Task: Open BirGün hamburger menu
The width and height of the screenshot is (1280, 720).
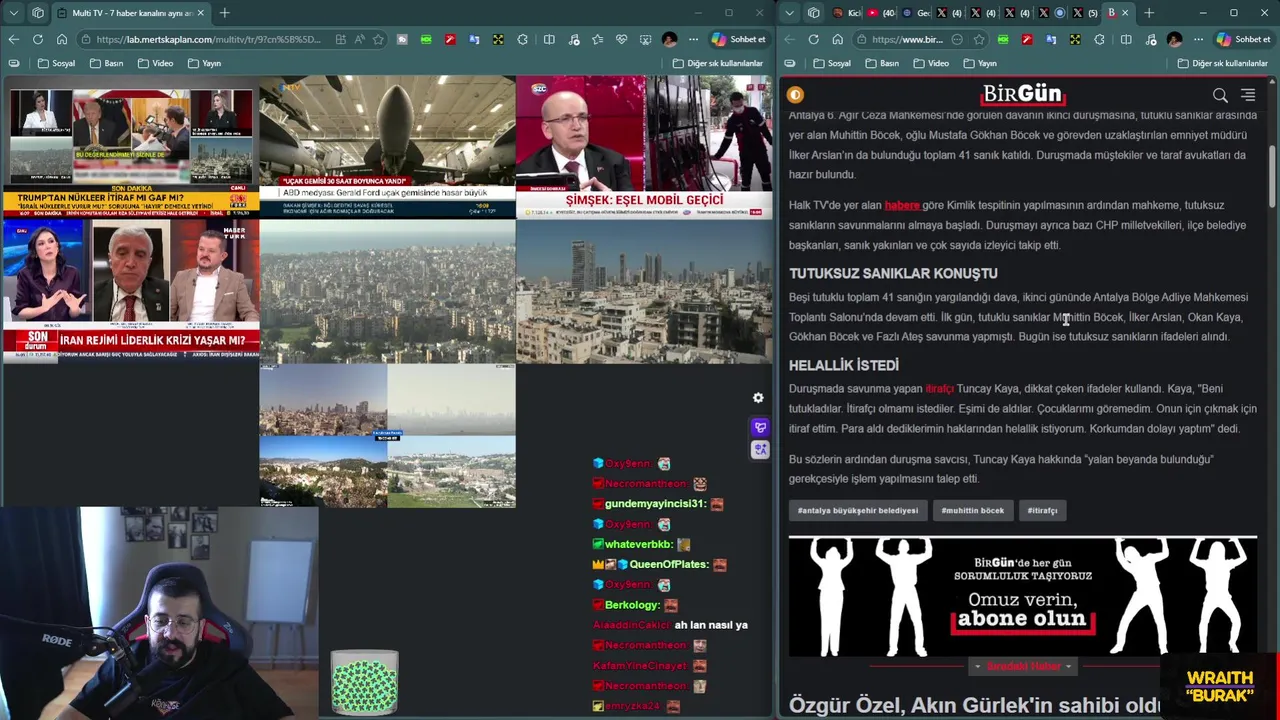Action: 1248,95
